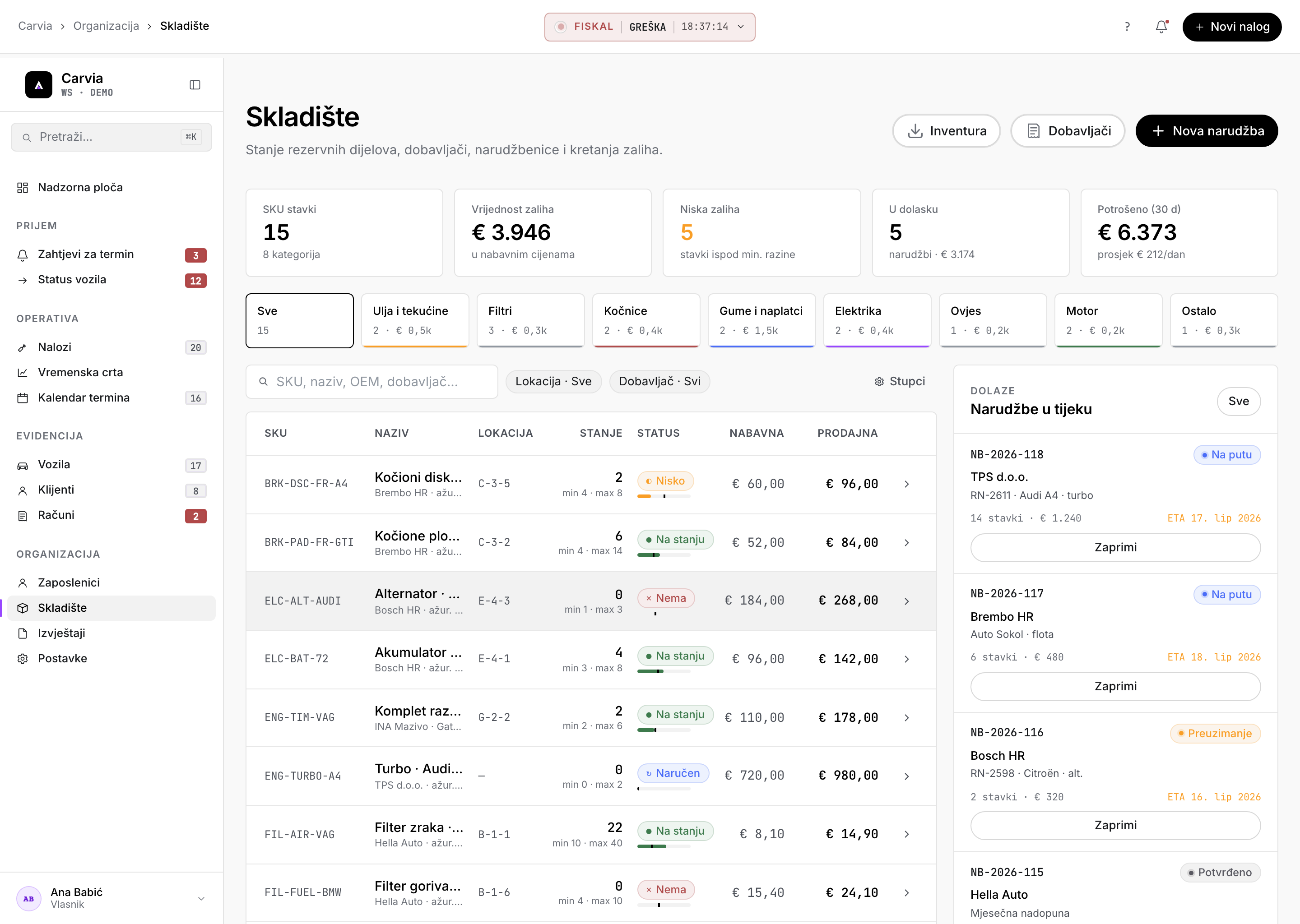This screenshot has width=1300, height=924.
Task: Open row details arrow for ELC-ALT-AUDI
Action: [x=907, y=601]
